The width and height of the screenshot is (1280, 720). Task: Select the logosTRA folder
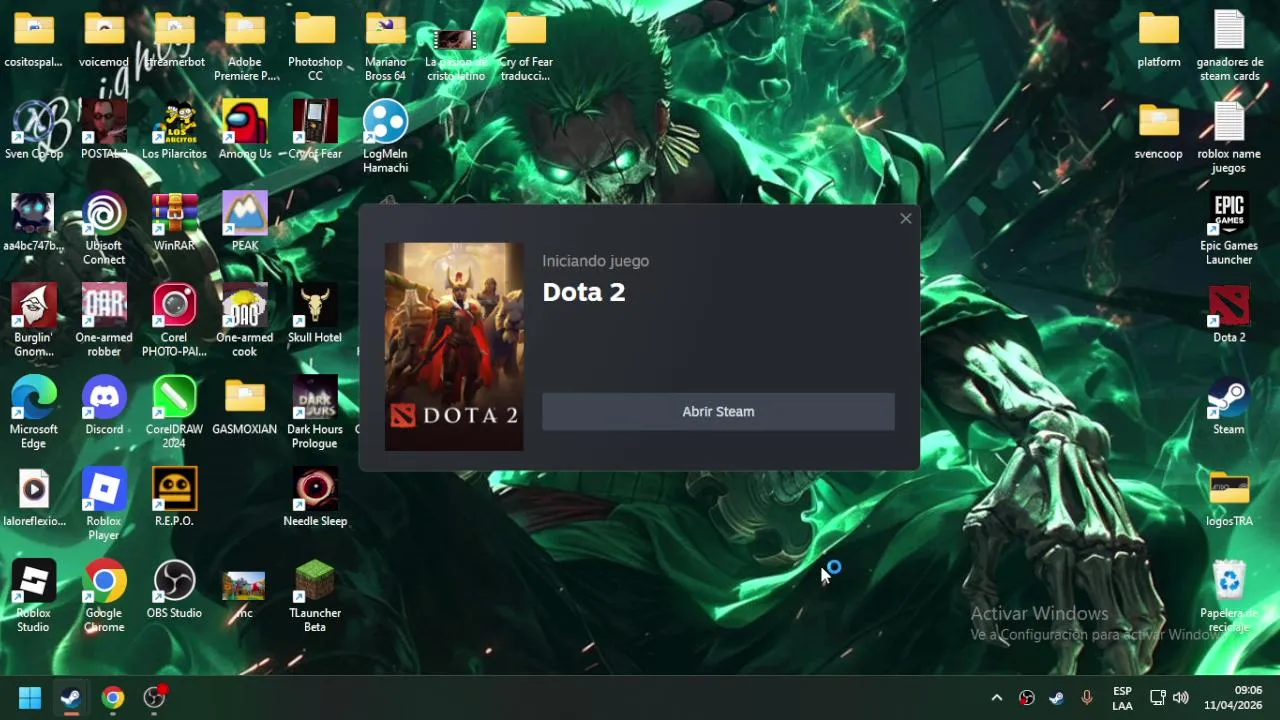[x=1229, y=498]
